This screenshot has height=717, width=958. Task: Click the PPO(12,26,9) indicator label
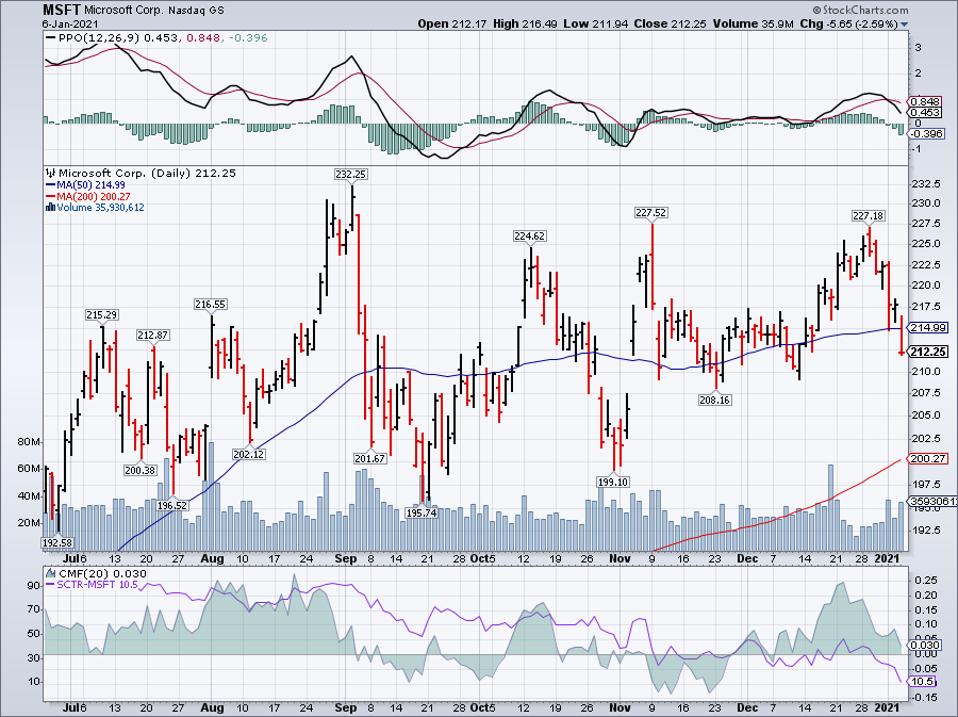[98, 38]
